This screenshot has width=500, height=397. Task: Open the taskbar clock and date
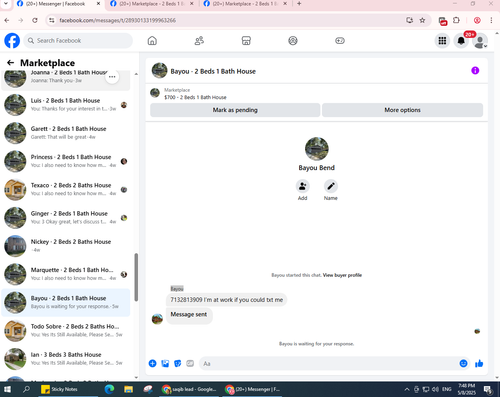[467, 389]
